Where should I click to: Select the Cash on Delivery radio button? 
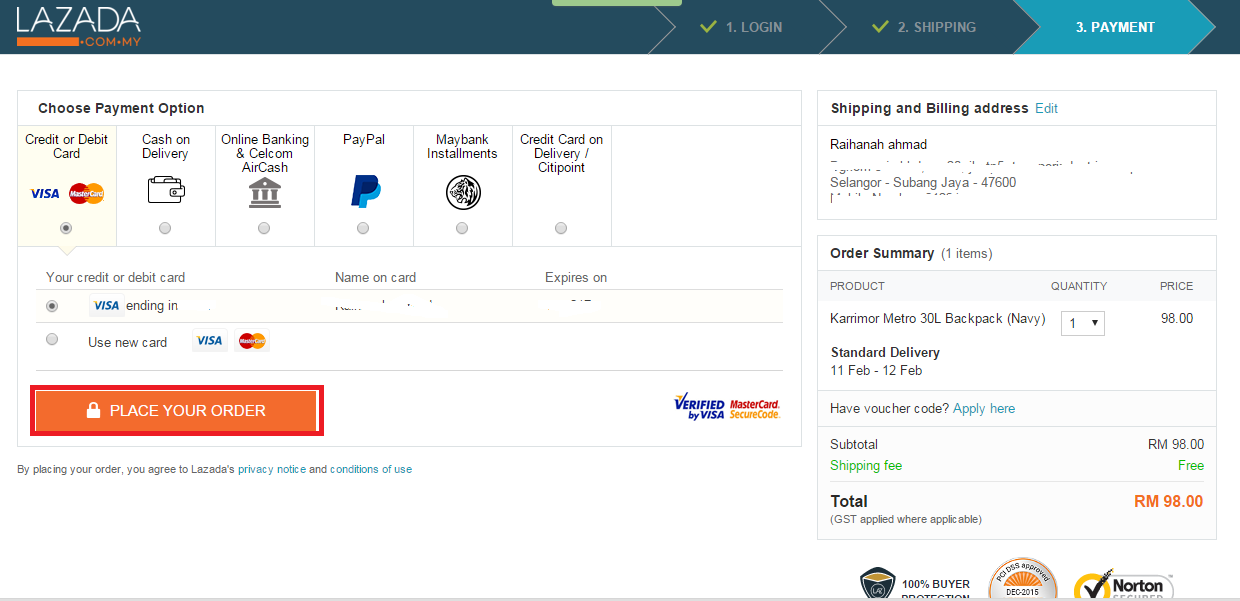pyautogui.click(x=165, y=228)
